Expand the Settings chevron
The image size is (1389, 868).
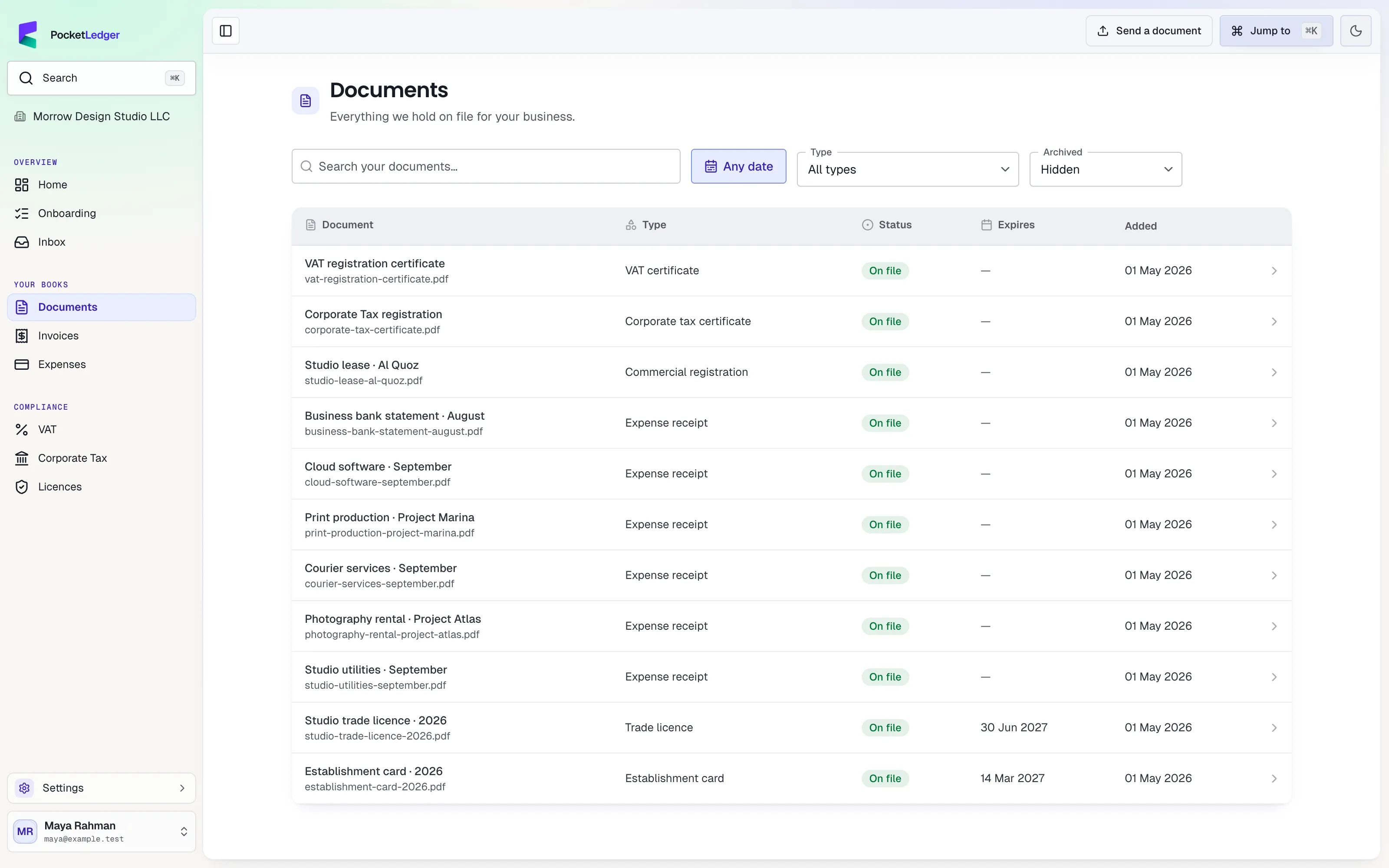pos(182,788)
